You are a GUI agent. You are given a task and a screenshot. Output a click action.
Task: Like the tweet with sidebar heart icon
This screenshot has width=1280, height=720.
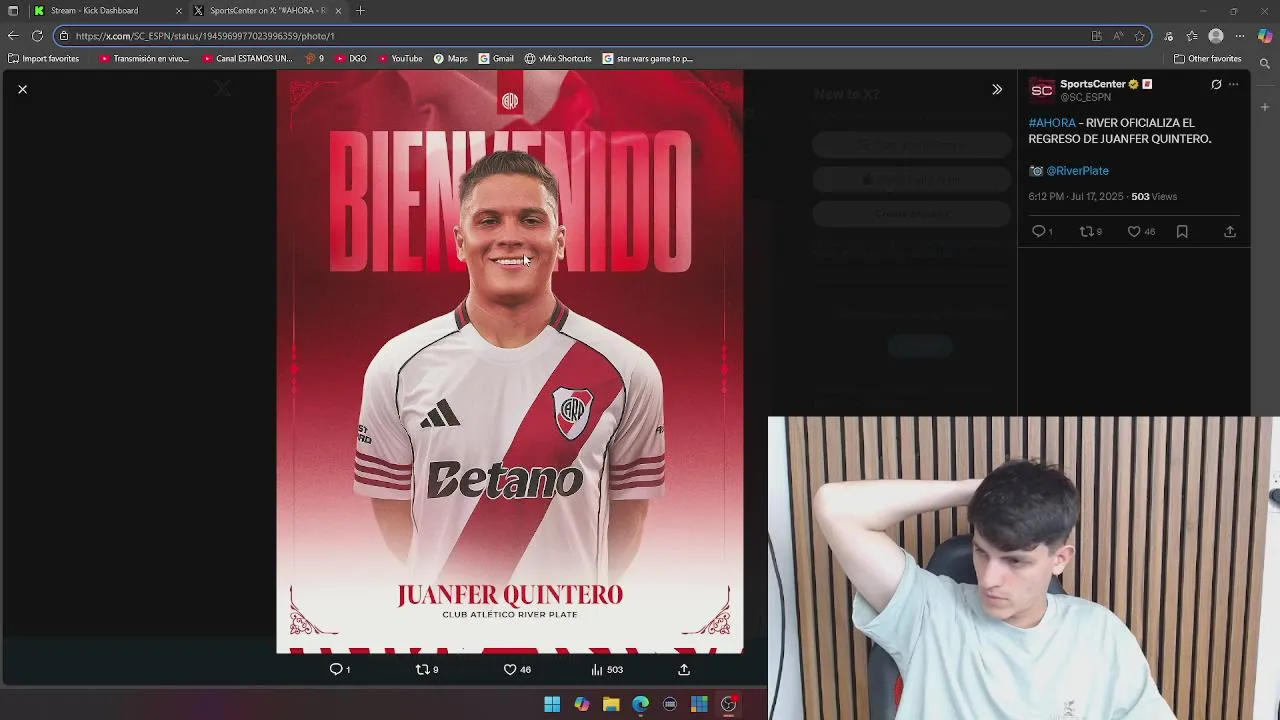click(1134, 232)
